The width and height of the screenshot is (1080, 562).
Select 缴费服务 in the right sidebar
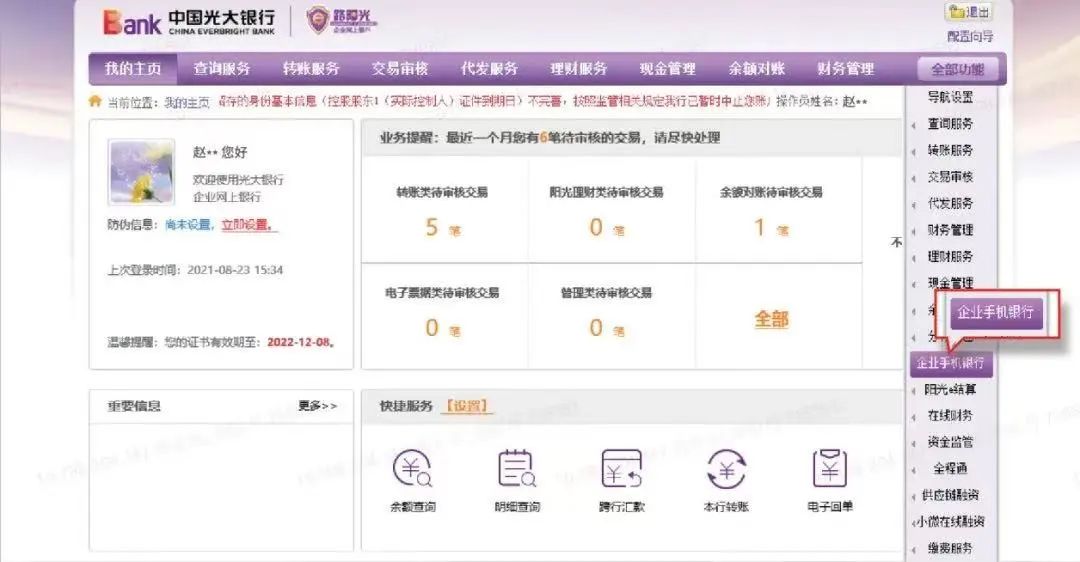pos(951,548)
